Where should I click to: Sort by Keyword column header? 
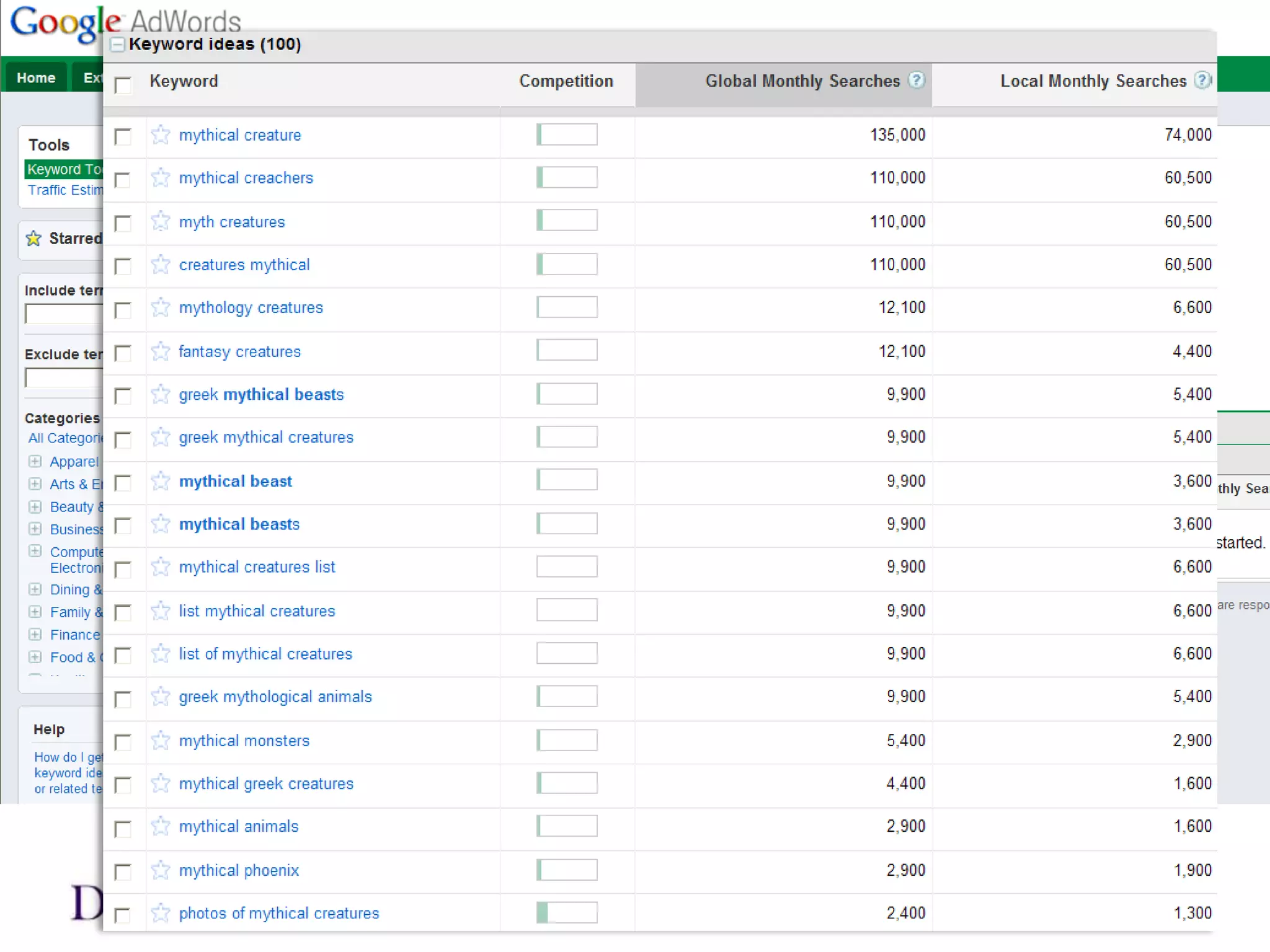(x=184, y=81)
